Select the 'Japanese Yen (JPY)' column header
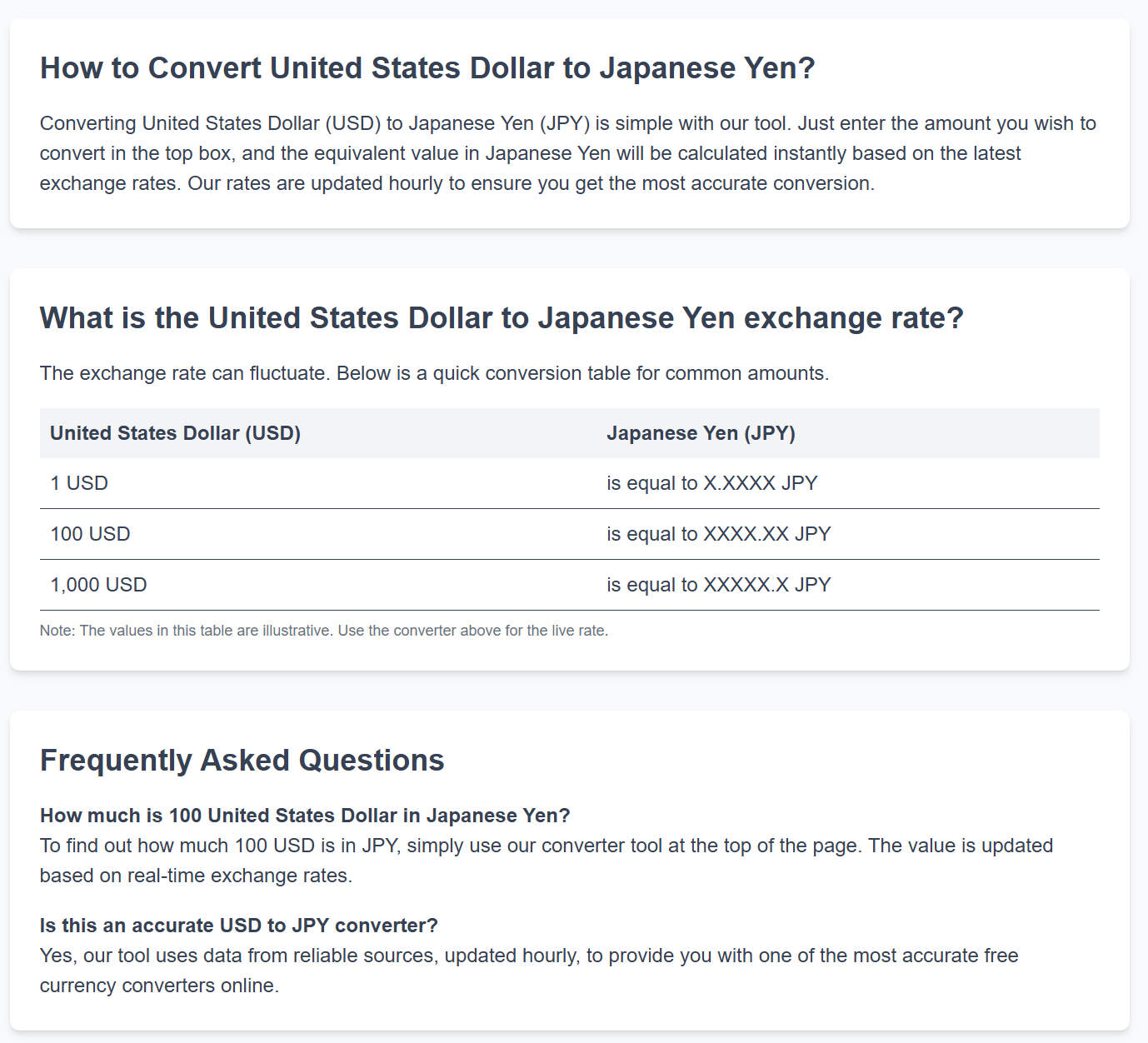This screenshot has width=1148, height=1043. point(848,433)
